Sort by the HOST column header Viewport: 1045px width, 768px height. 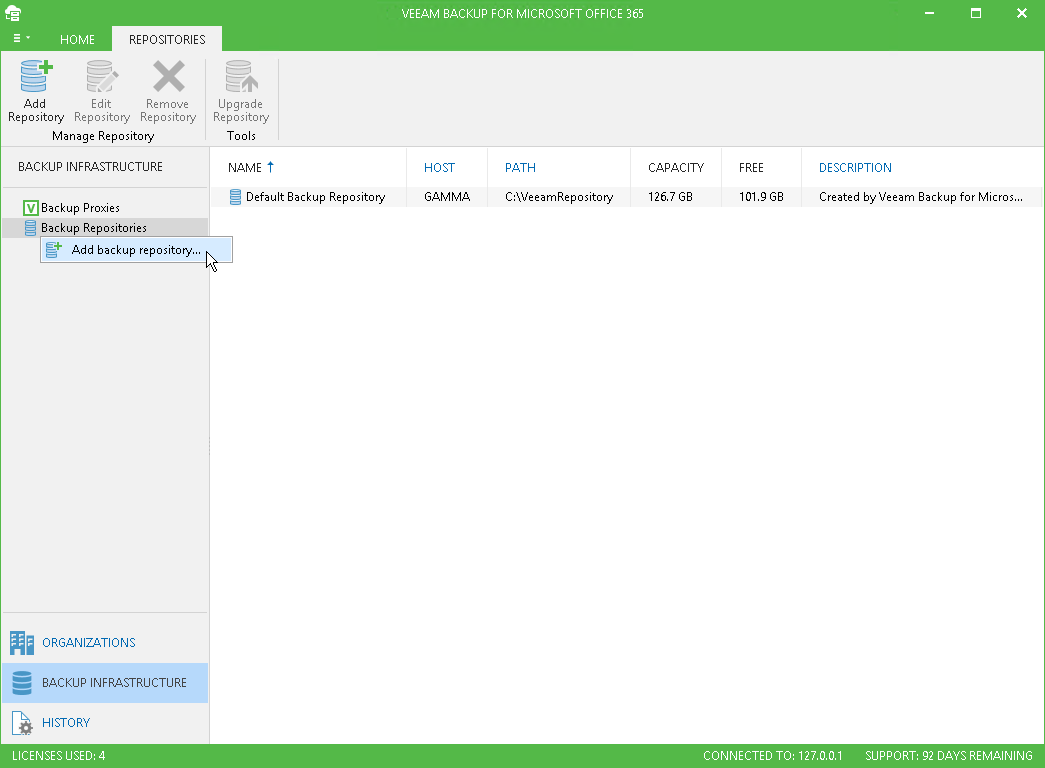pyautogui.click(x=439, y=168)
